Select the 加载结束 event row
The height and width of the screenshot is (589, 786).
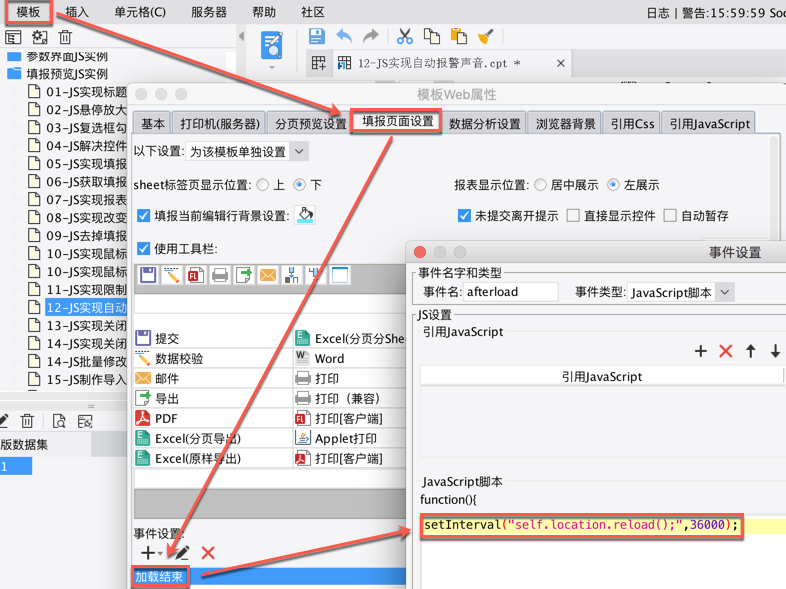[x=270, y=576]
